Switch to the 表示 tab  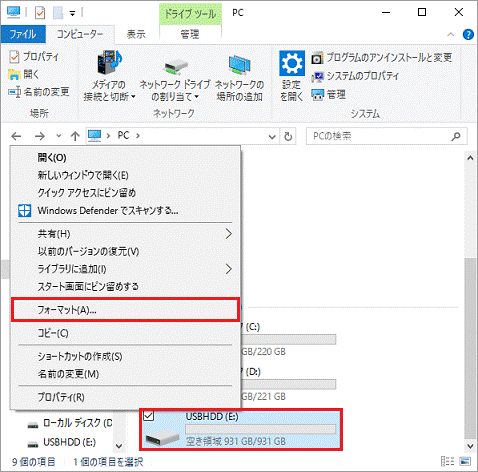coord(136,34)
